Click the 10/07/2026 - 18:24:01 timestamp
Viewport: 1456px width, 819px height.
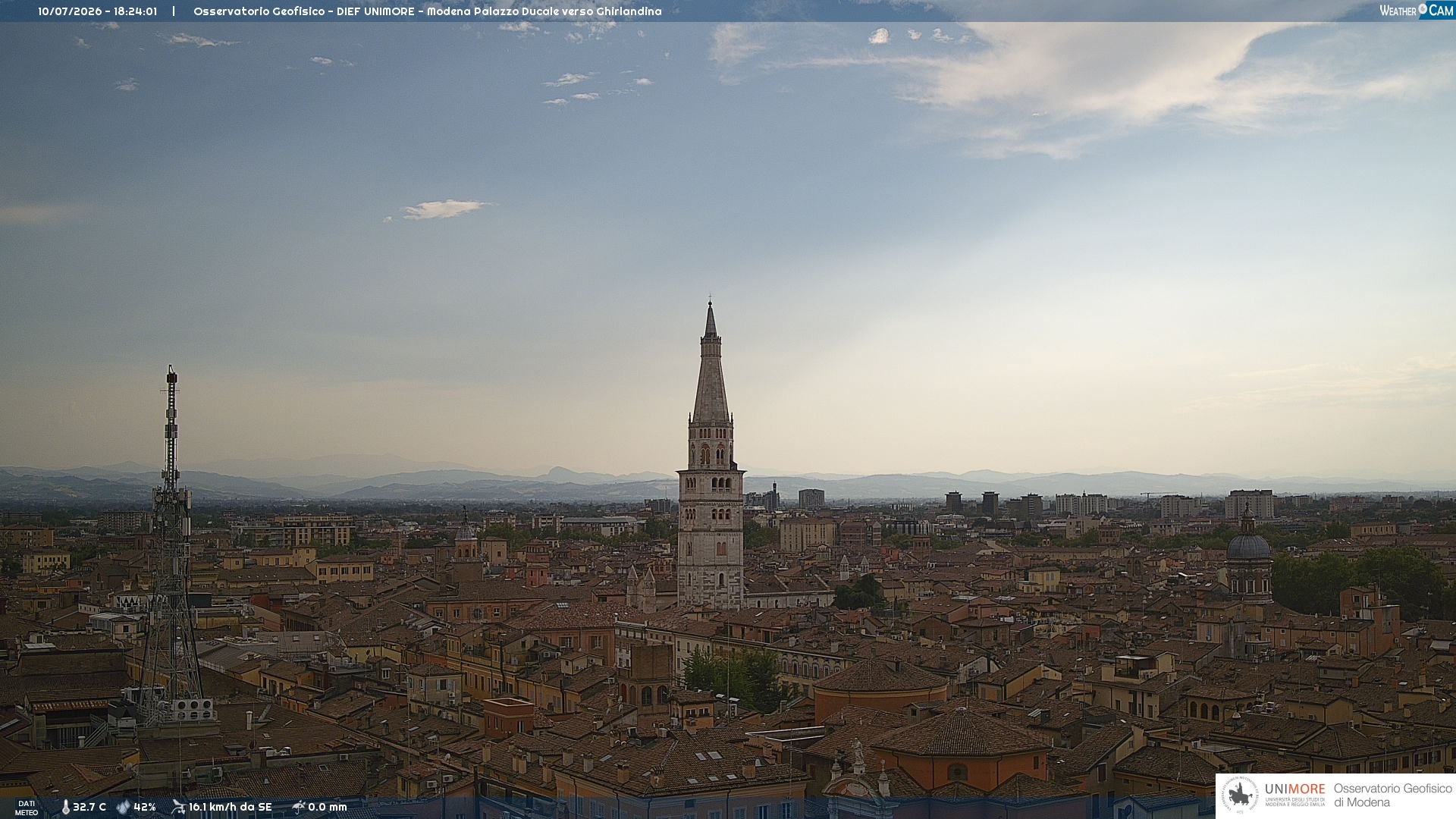pyautogui.click(x=98, y=11)
